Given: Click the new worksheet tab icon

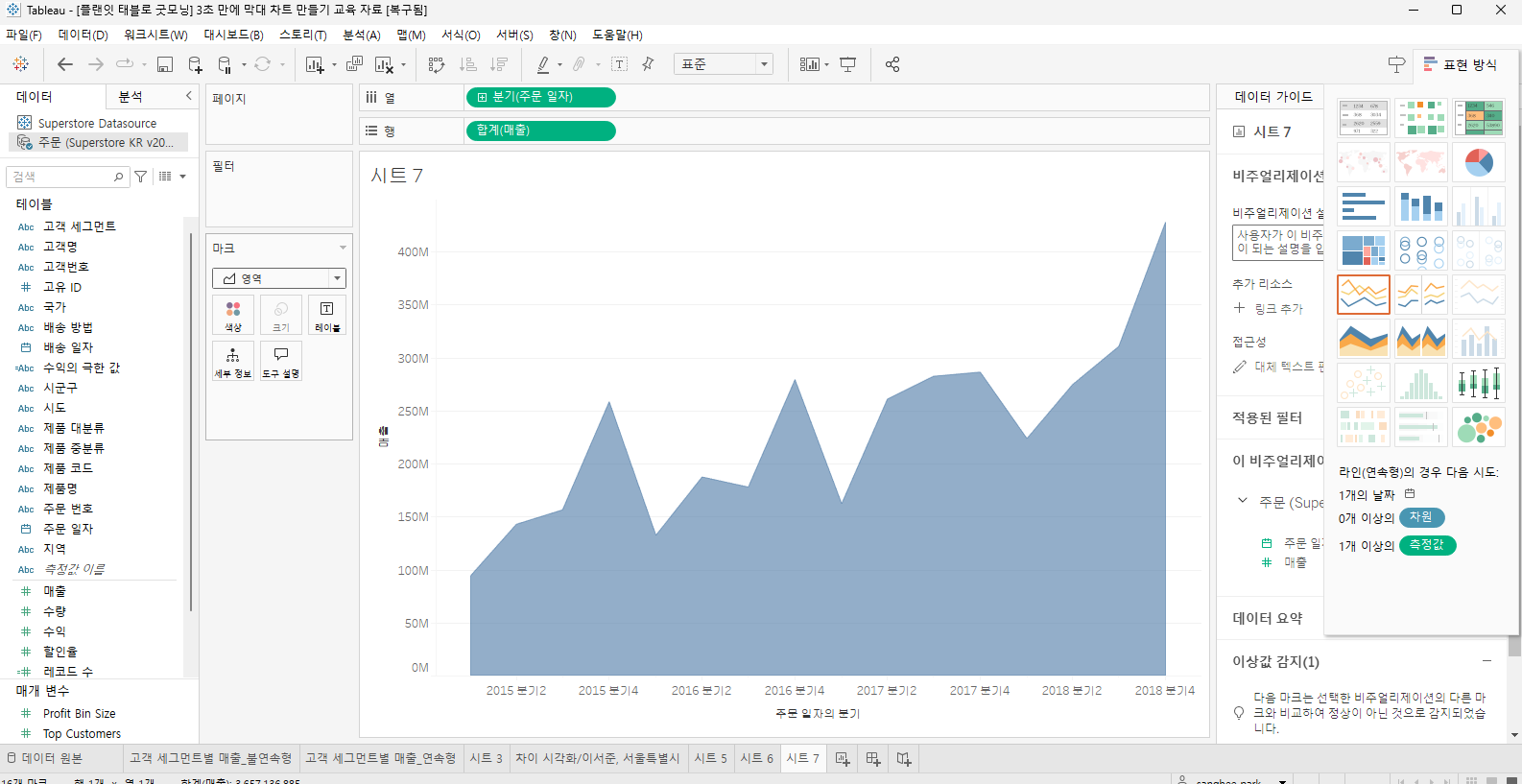Looking at the screenshot, I should [843, 758].
